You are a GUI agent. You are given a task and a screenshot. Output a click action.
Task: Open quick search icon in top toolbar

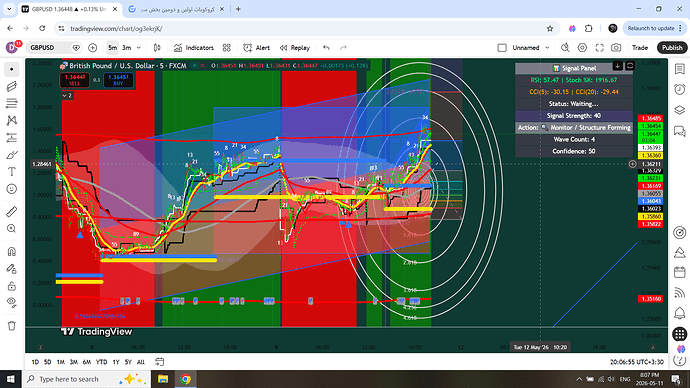565,48
